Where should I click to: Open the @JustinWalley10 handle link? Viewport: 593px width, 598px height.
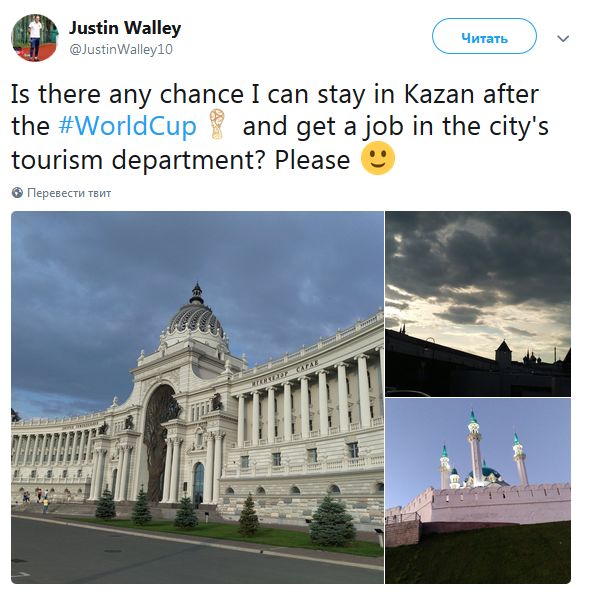[121, 49]
